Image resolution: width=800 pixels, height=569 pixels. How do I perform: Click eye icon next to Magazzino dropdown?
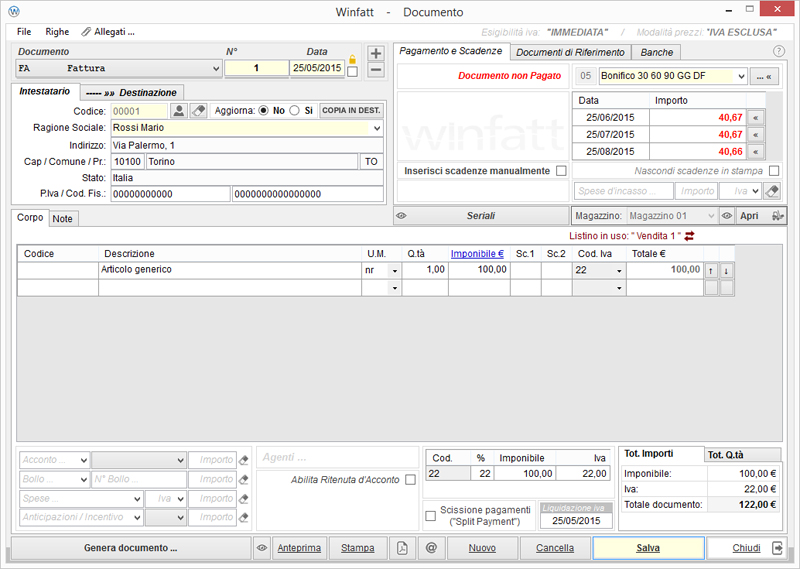coord(727,216)
